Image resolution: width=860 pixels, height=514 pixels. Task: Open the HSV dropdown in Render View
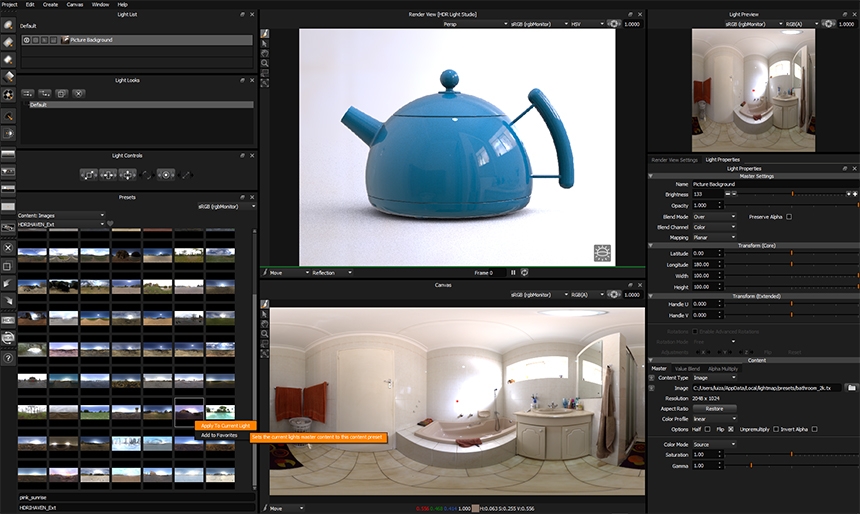tap(587, 24)
